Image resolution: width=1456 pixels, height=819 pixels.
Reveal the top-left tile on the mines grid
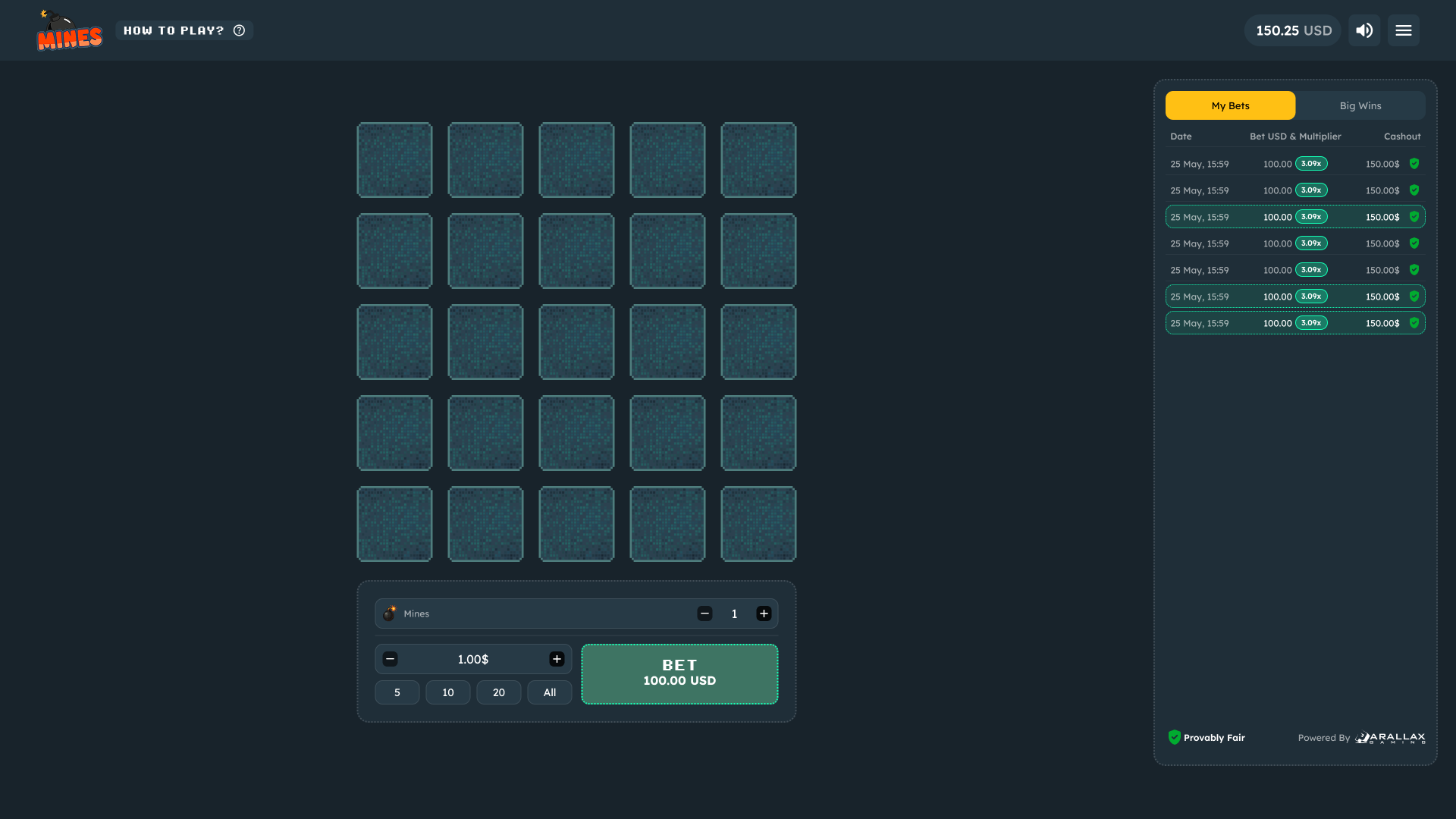tap(394, 160)
